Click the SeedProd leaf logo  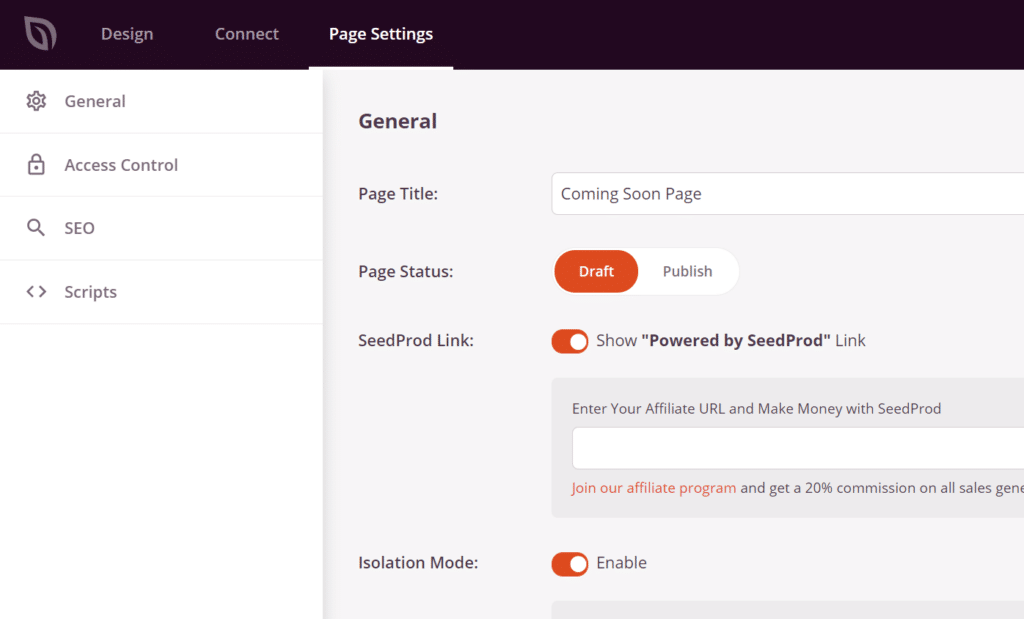click(x=40, y=32)
